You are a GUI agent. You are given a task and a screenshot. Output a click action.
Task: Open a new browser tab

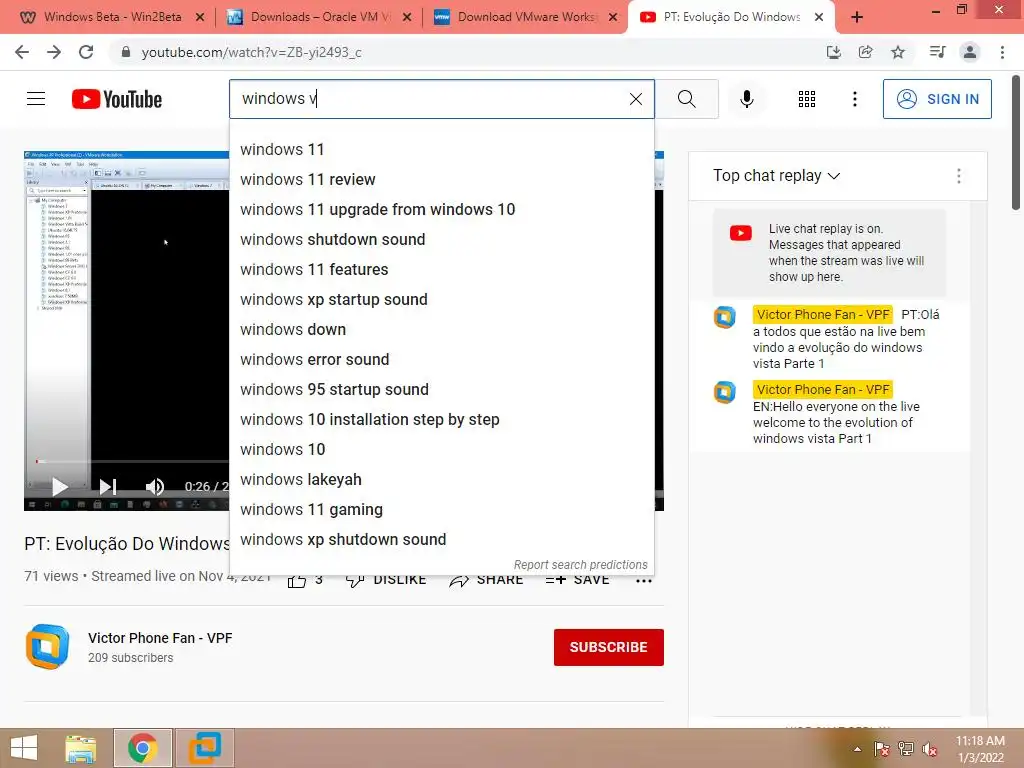(857, 17)
